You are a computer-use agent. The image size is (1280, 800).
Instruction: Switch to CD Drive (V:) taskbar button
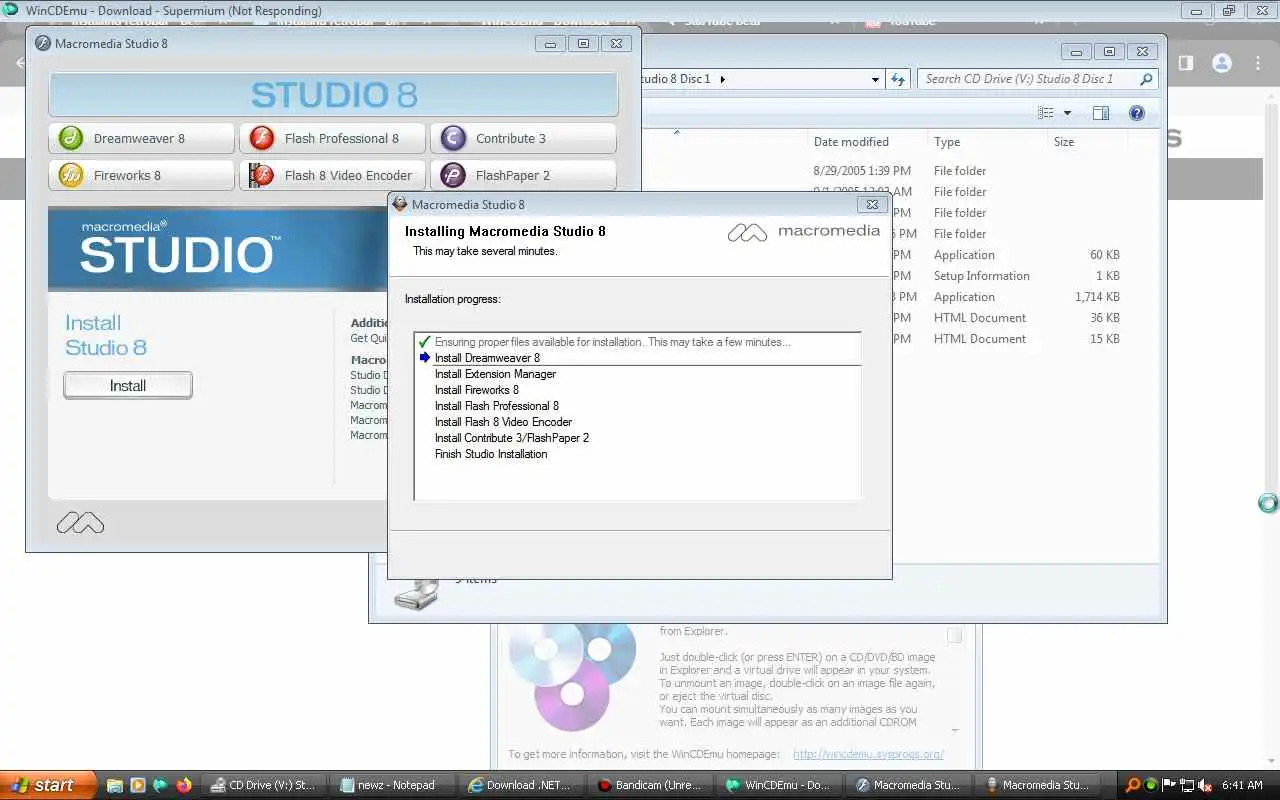click(x=264, y=785)
